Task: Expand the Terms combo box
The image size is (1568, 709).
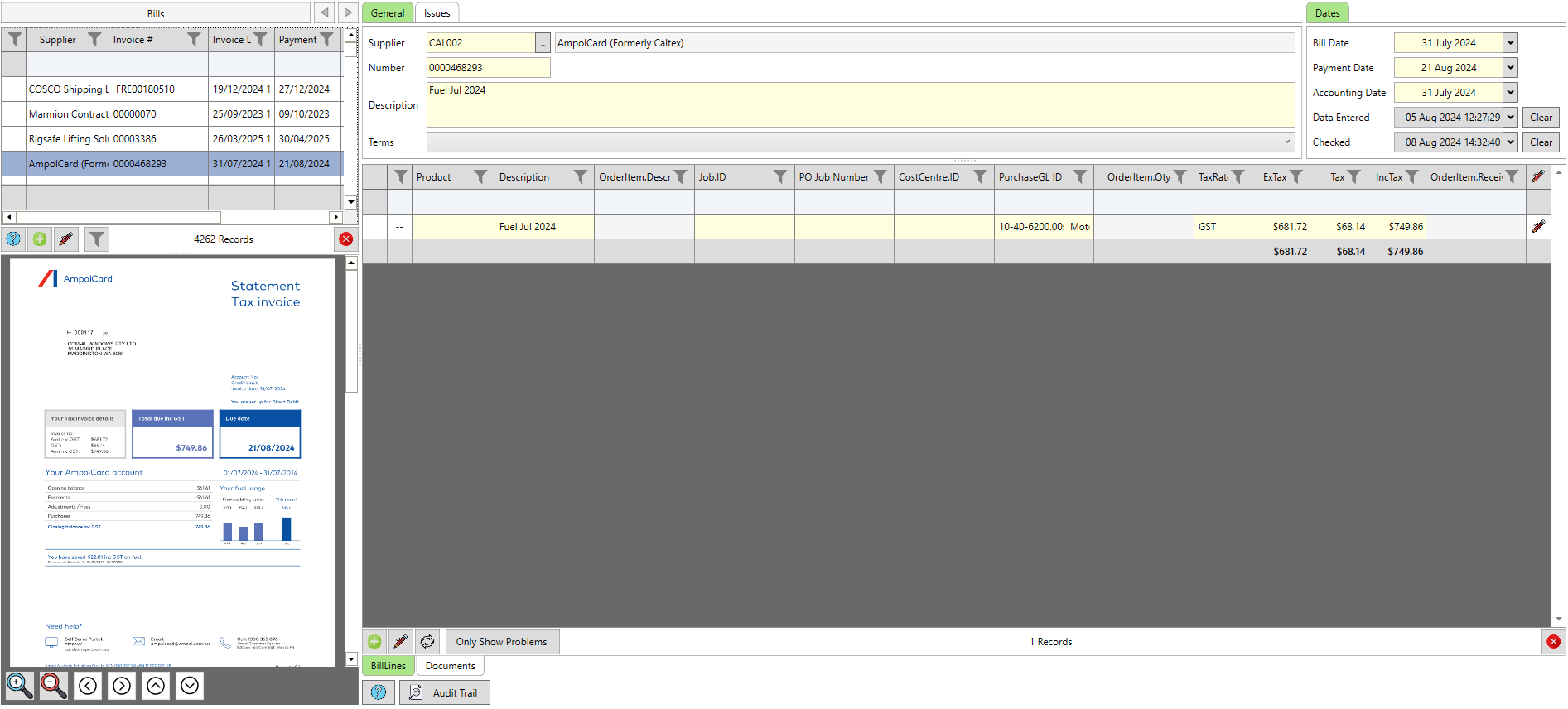Action: coord(1287,142)
